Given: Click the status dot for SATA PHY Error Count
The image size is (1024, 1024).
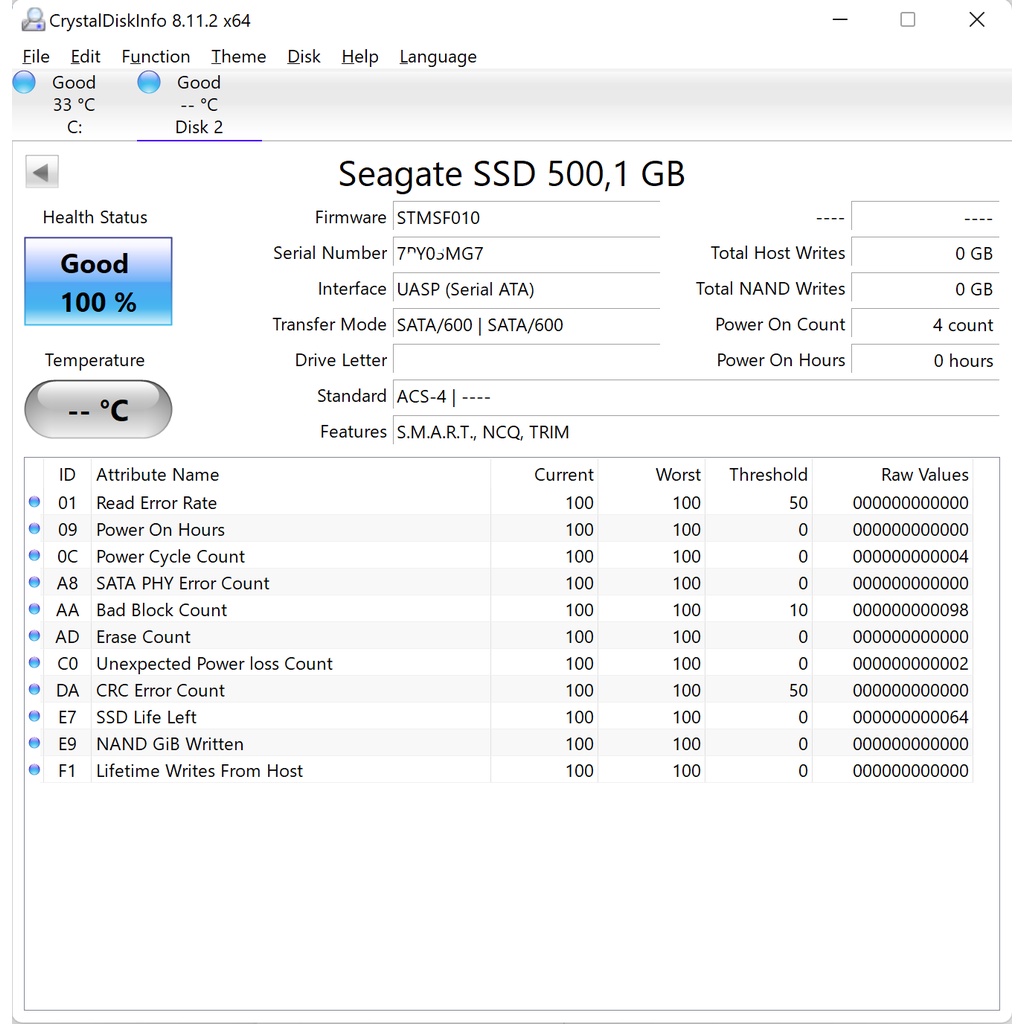Looking at the screenshot, I should [35, 582].
